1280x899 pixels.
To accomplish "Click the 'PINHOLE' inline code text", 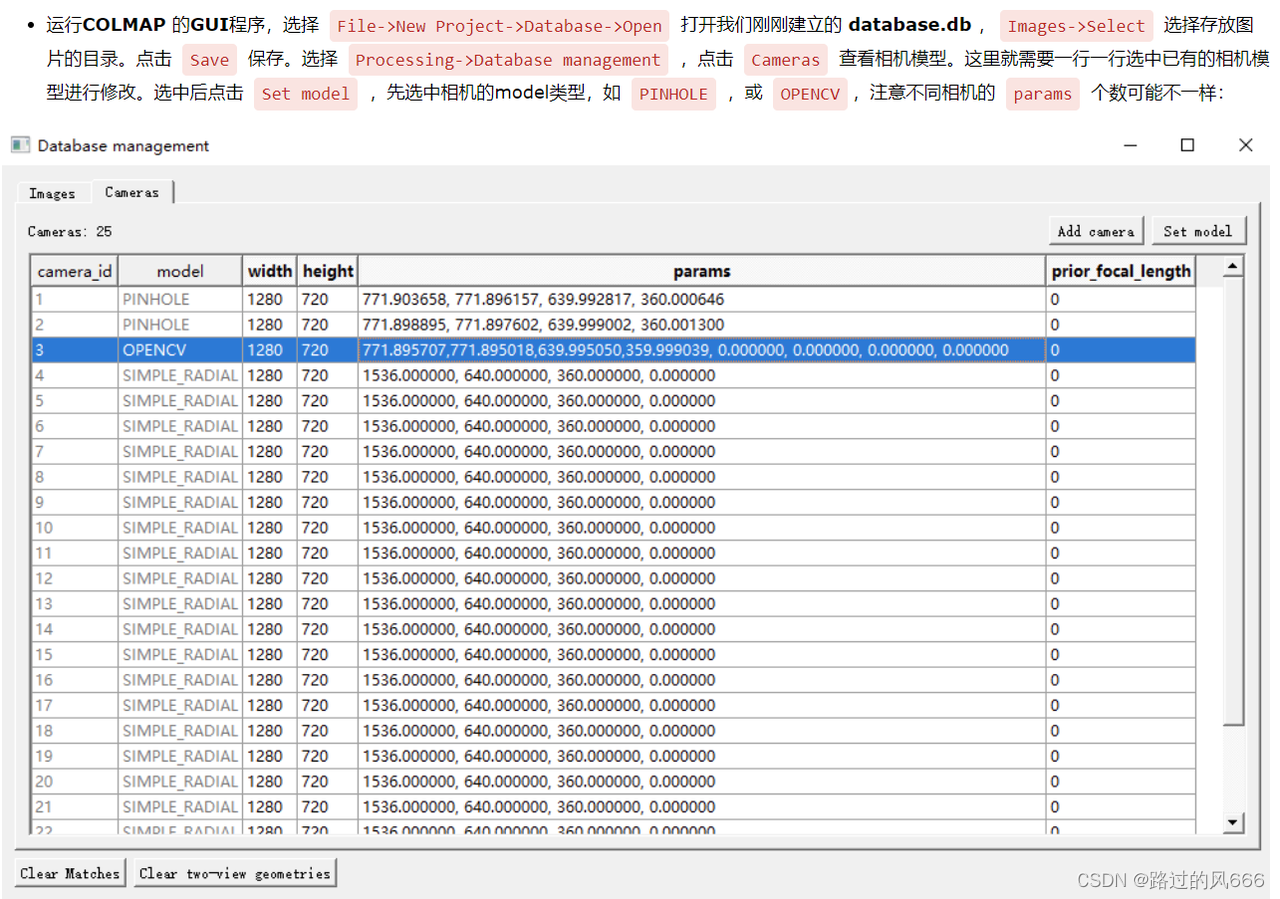I will point(674,94).
